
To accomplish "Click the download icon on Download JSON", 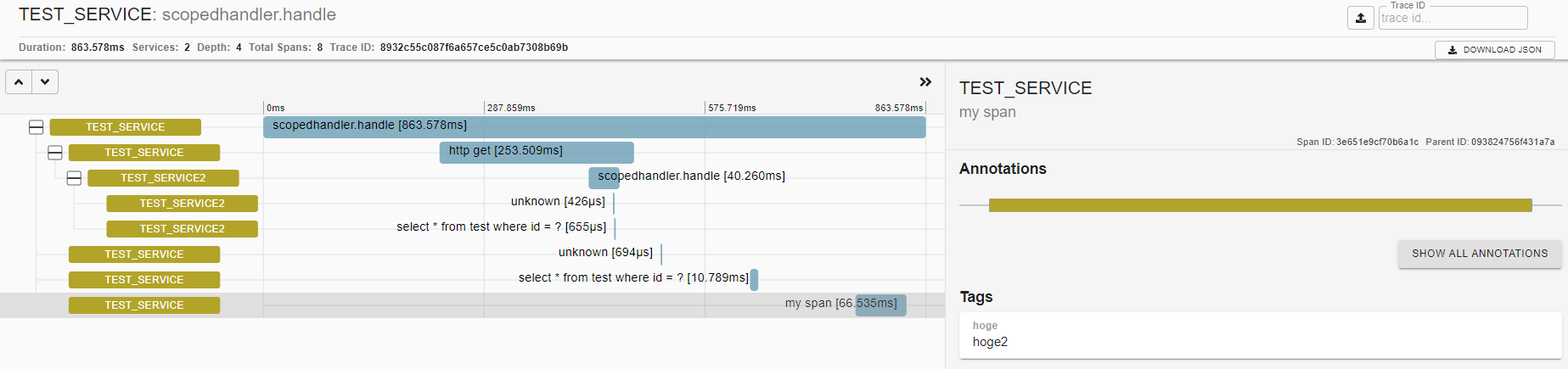I will [1453, 50].
